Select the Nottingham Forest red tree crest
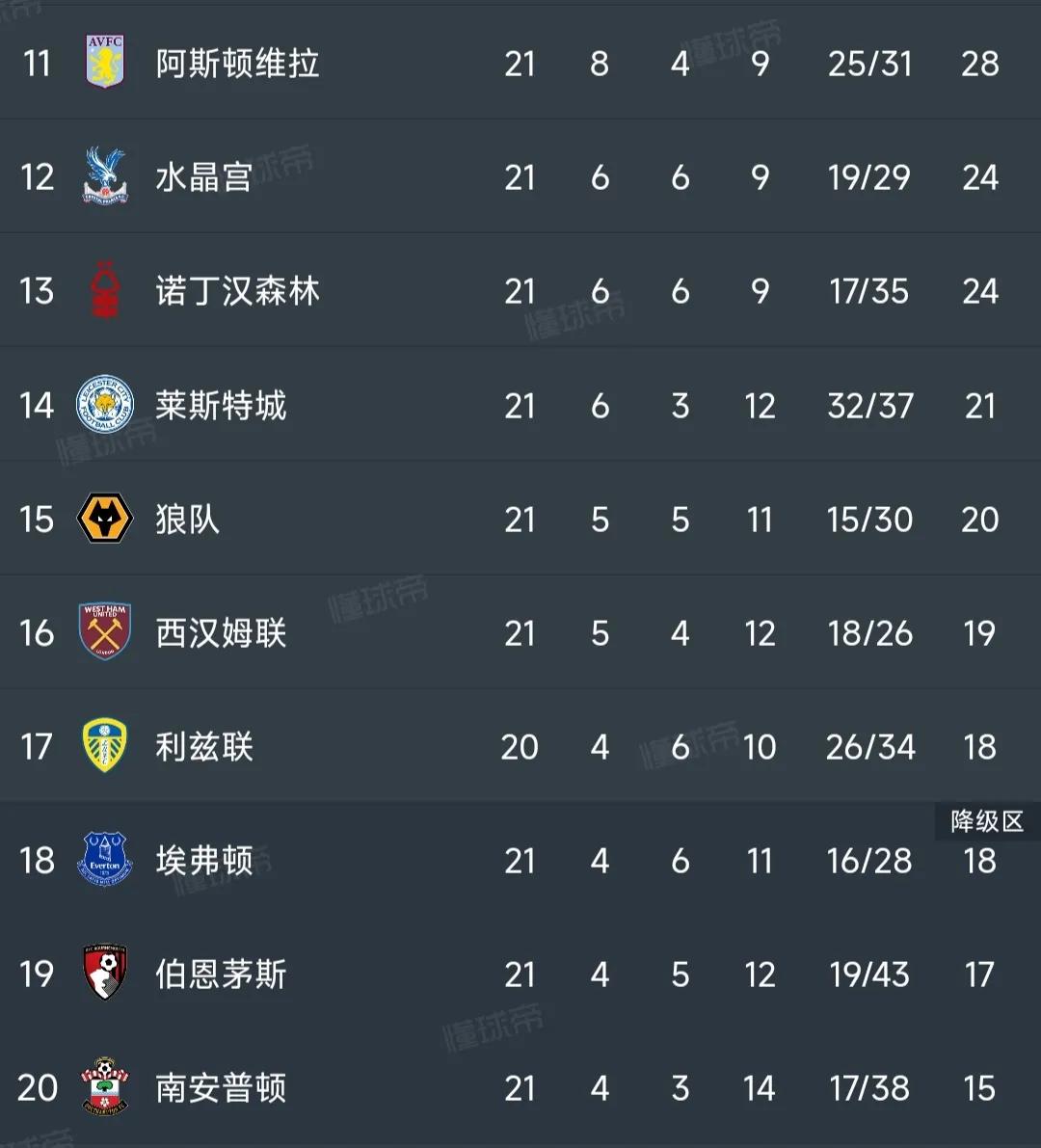This screenshot has height=1148, width=1041. [104, 291]
